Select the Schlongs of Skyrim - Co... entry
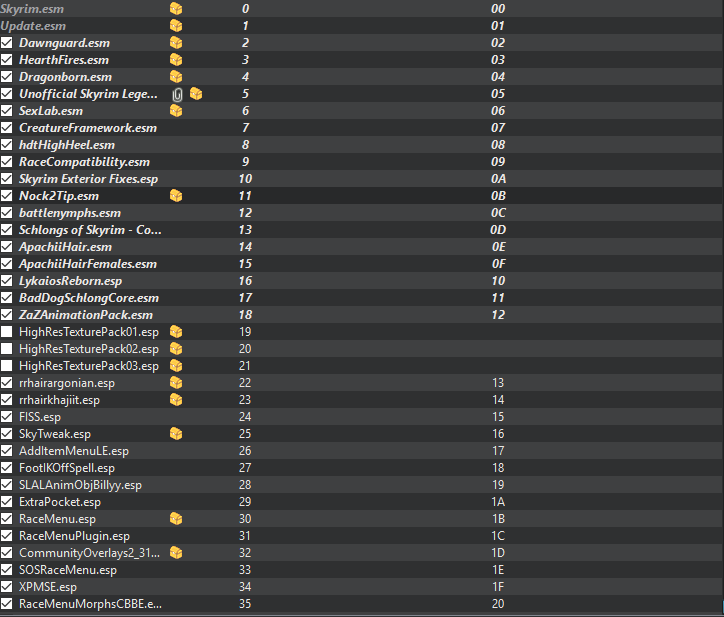Image resolution: width=724 pixels, height=617 pixels. tap(90, 230)
